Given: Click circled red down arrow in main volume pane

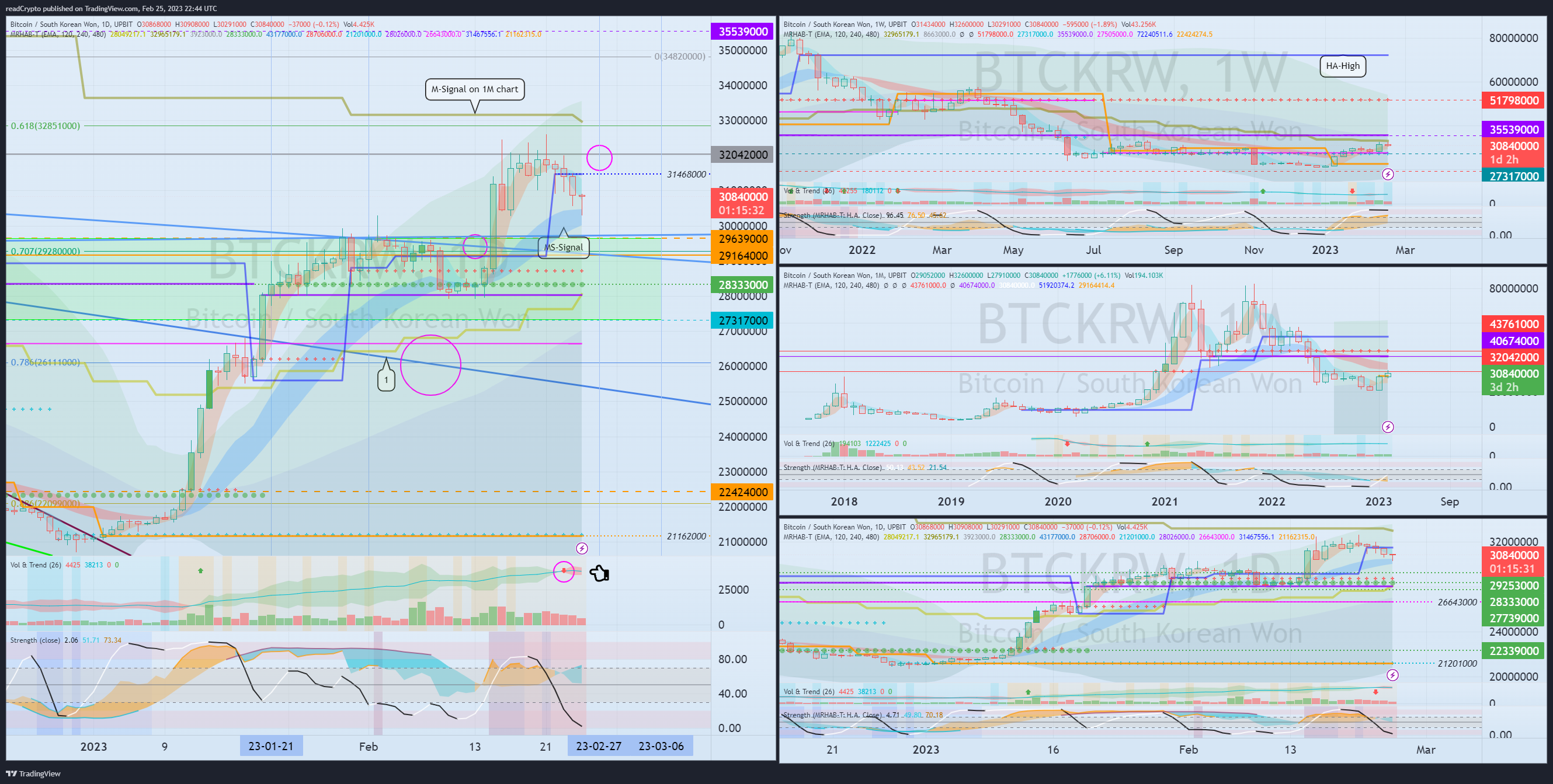Looking at the screenshot, I should coord(564,571).
